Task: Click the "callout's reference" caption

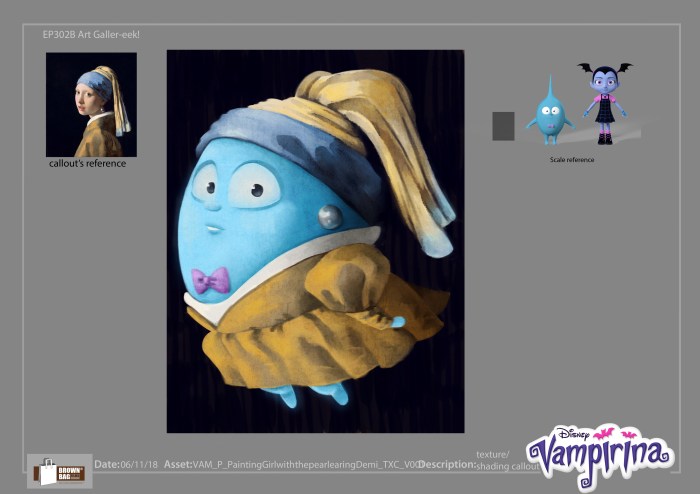Action: pyautogui.click(x=88, y=164)
